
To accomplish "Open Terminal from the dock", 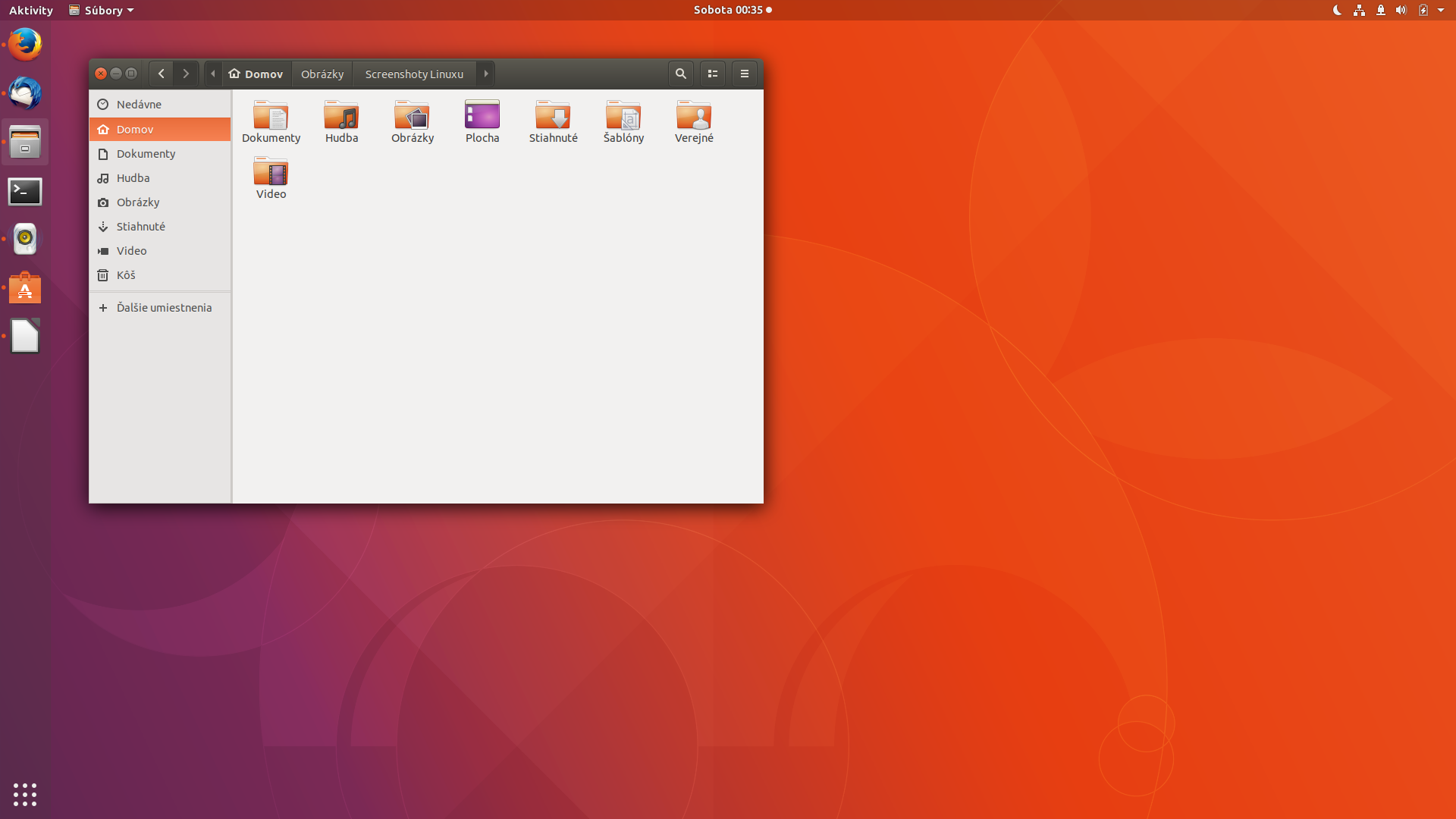I will (x=25, y=191).
